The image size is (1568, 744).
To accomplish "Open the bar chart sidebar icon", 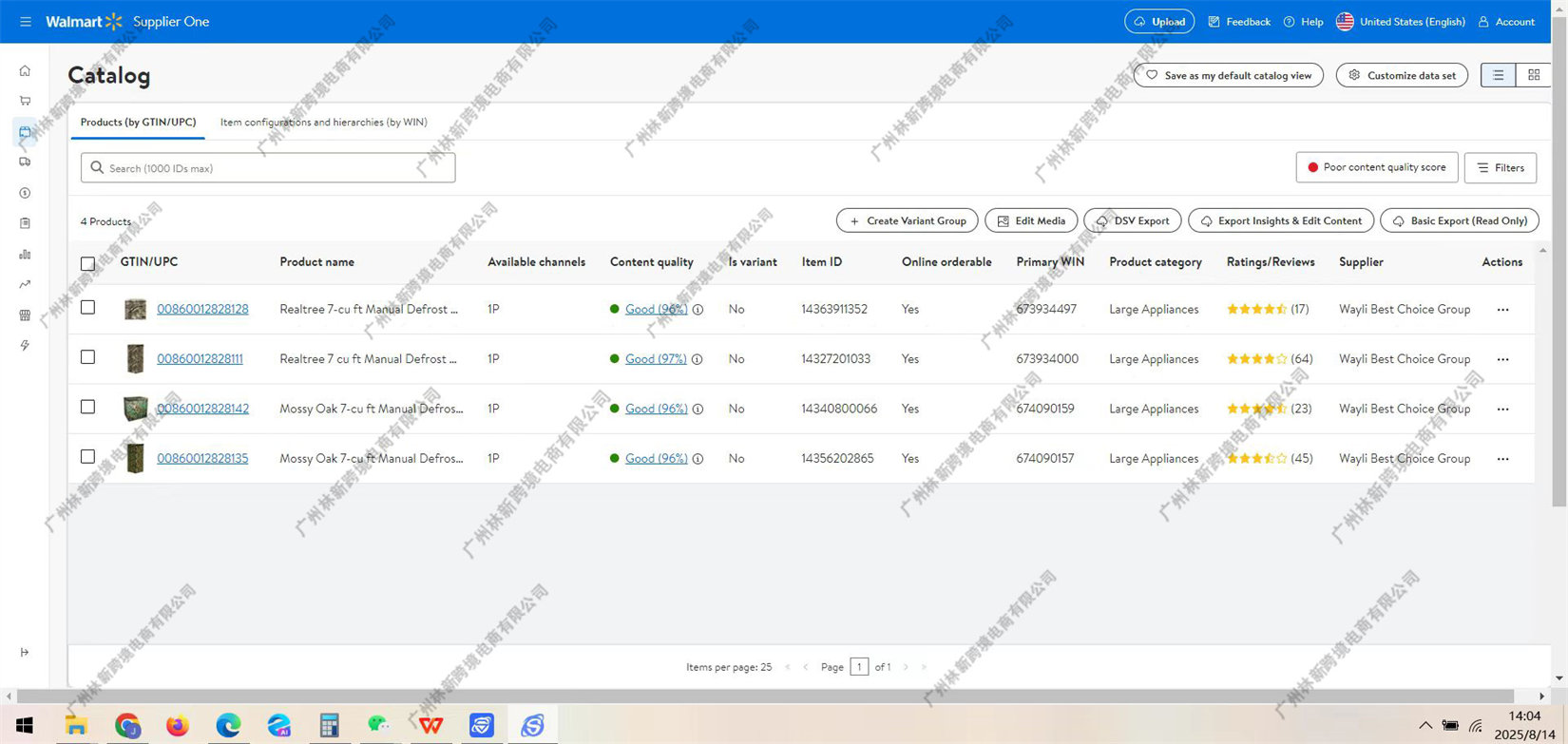I will [25, 254].
